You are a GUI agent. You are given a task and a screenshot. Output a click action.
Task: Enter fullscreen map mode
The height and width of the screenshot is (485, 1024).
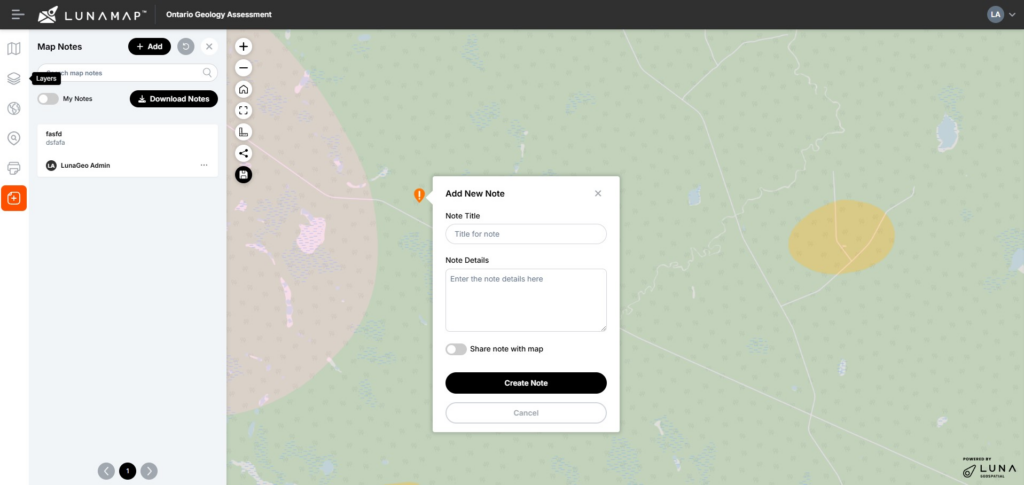[243, 110]
